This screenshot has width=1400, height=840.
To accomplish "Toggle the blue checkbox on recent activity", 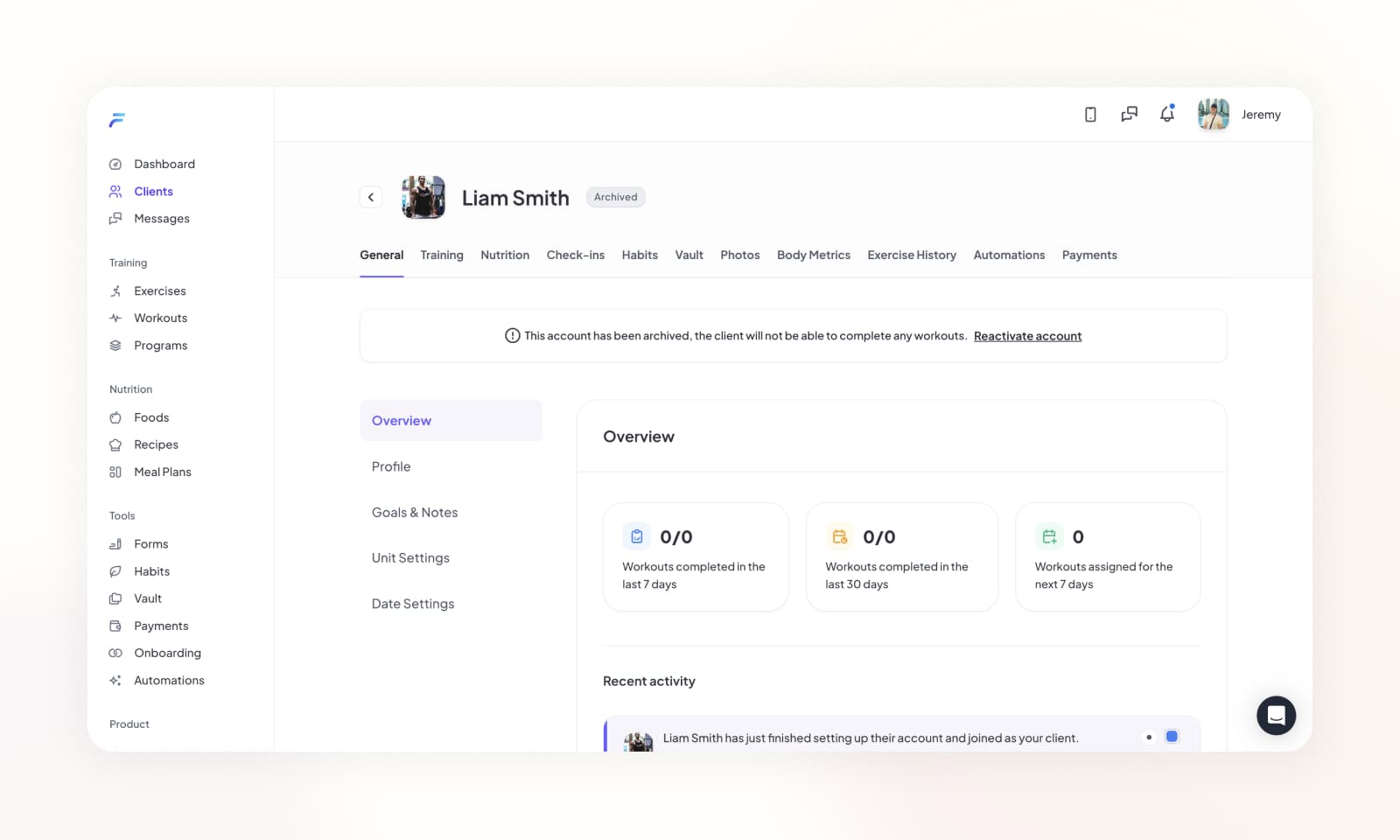I will 1172,737.
